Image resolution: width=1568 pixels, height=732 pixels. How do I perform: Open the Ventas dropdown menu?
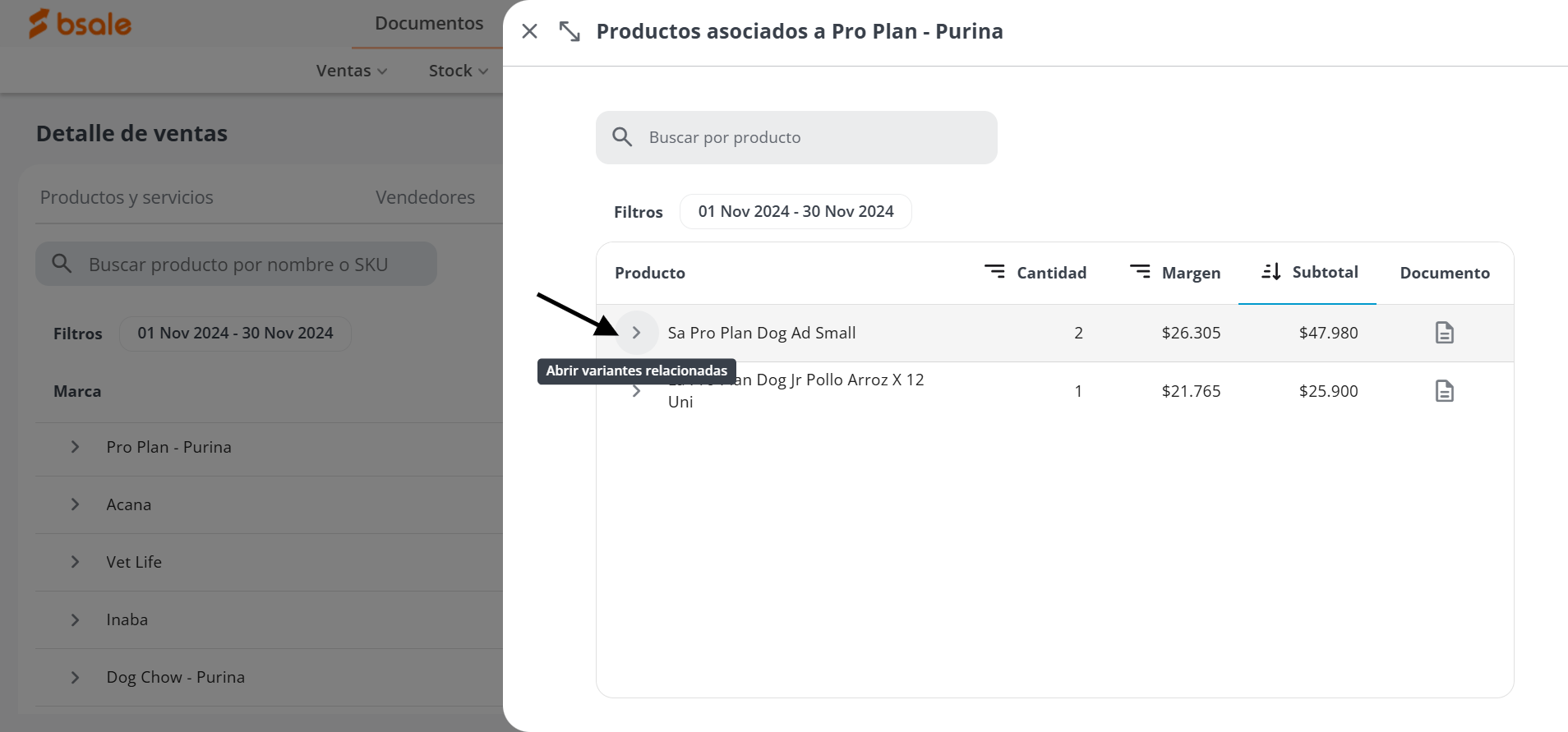point(352,71)
